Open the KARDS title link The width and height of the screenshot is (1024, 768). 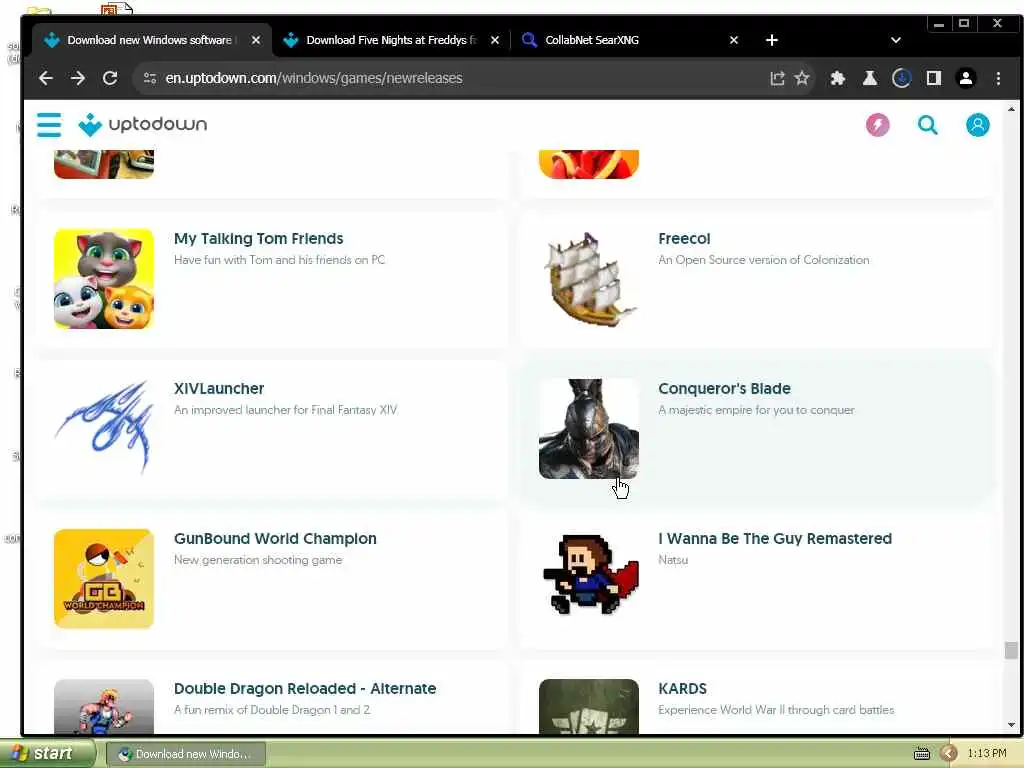pos(682,689)
